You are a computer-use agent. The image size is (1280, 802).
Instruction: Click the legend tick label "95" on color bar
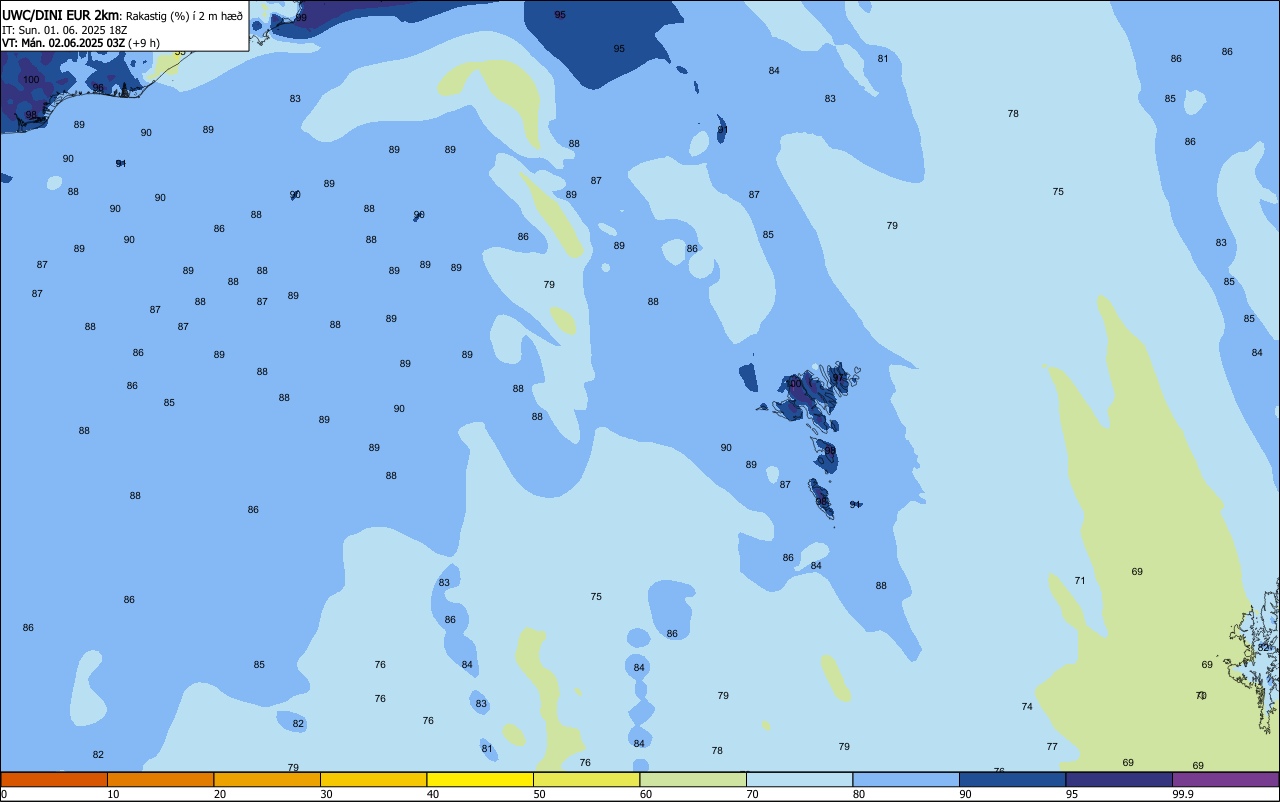[1072, 794]
